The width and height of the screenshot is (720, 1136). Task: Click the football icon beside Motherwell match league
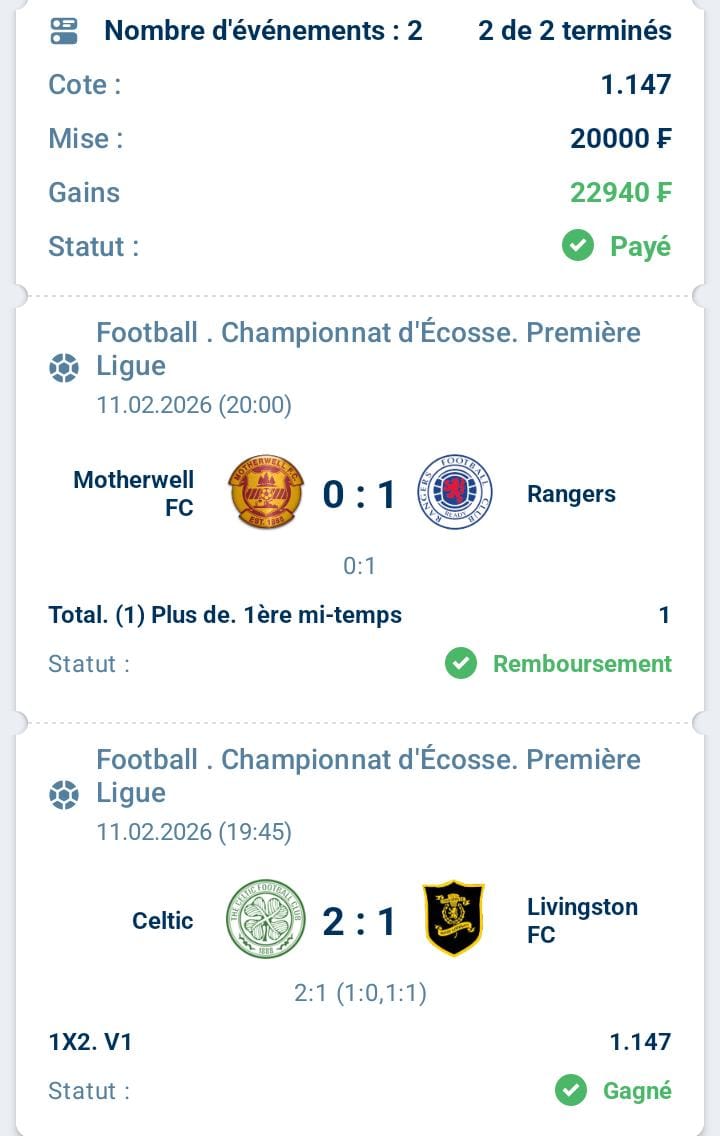(64, 369)
